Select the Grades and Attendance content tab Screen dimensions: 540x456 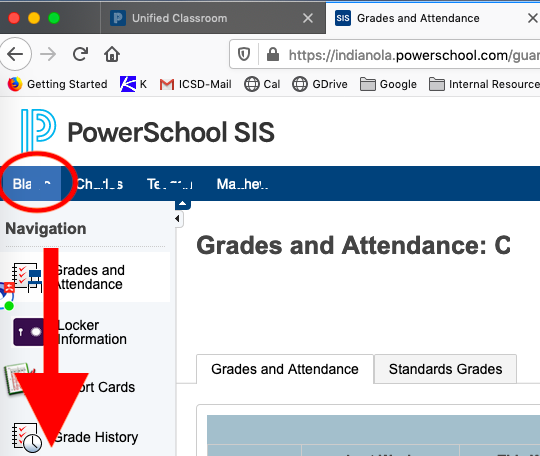click(x=285, y=369)
